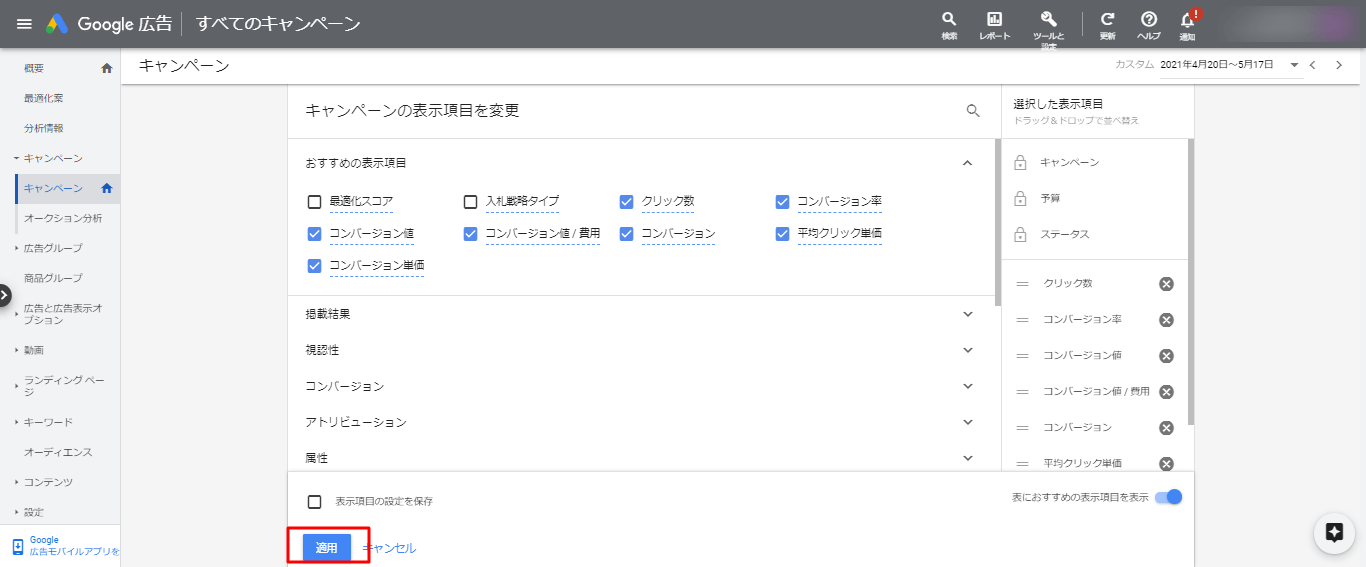Grab the drag handle for クリック数
The width and height of the screenshot is (1366, 567).
pos(1022,284)
